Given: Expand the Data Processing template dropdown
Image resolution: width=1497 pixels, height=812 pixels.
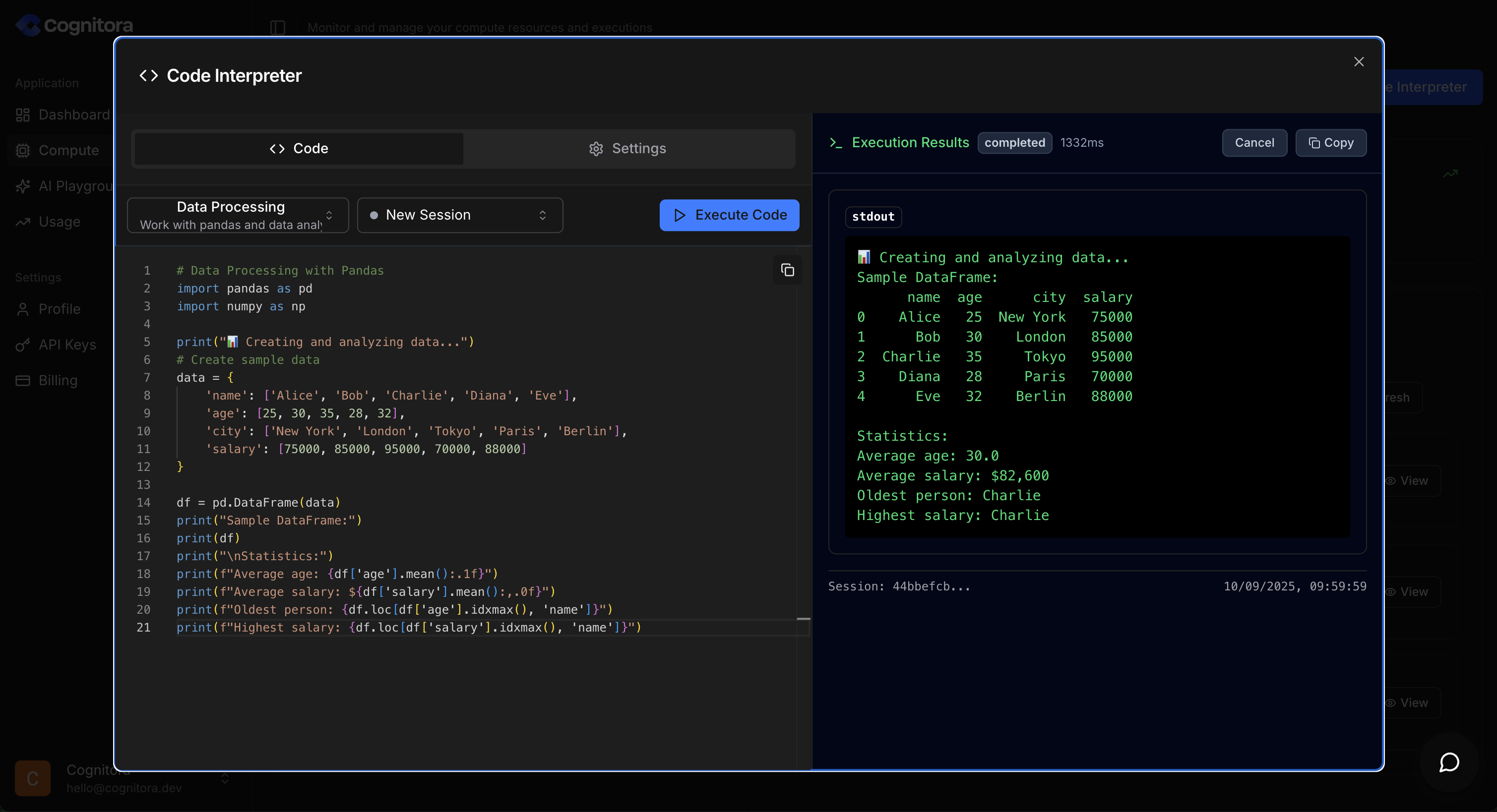Looking at the screenshot, I should (238, 215).
